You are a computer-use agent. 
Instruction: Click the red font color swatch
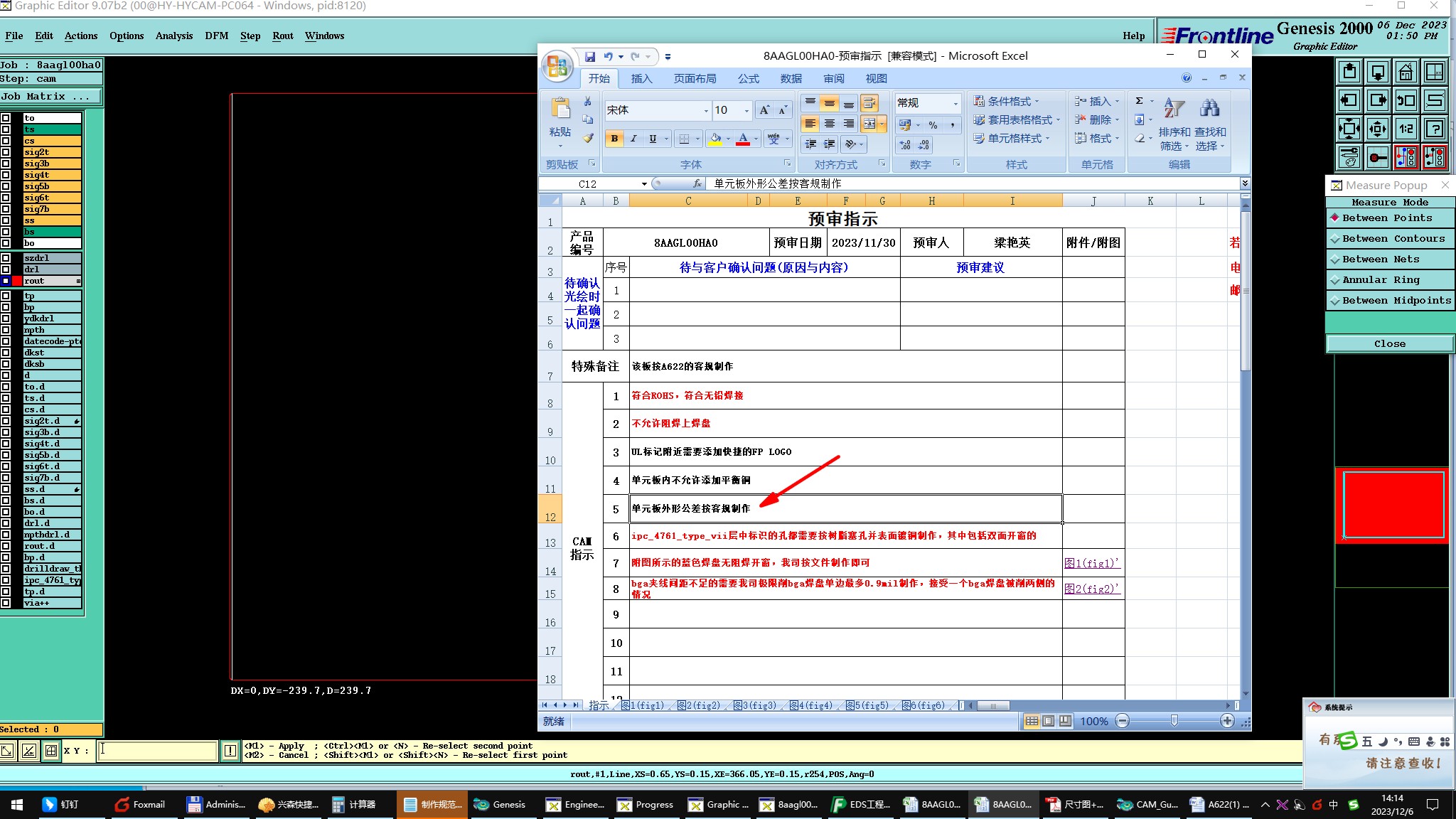pos(743,139)
